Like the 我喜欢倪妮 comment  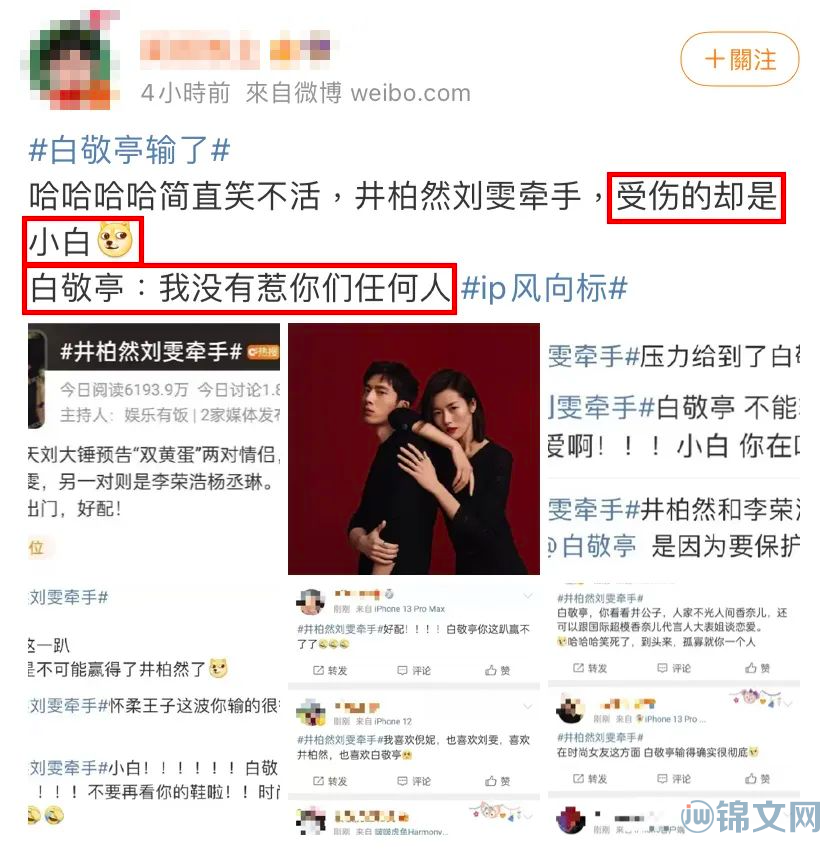coord(498,781)
